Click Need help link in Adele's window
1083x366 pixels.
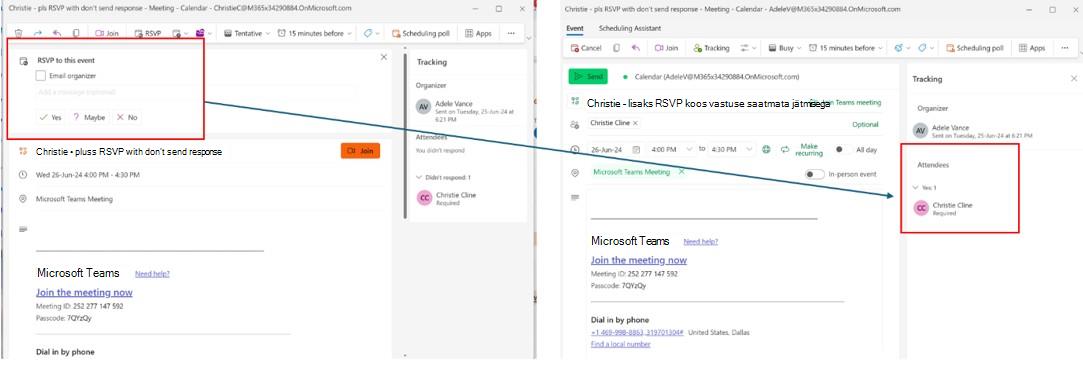tap(700, 242)
